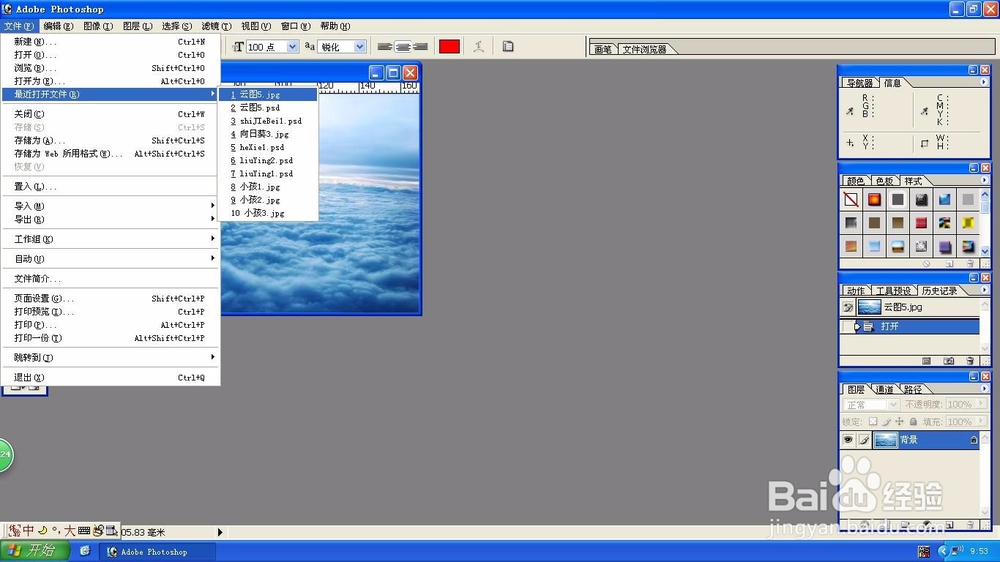Screen dimensions: 1000x562
Task: Choose 存储为 from the File menu
Action: 110,140
